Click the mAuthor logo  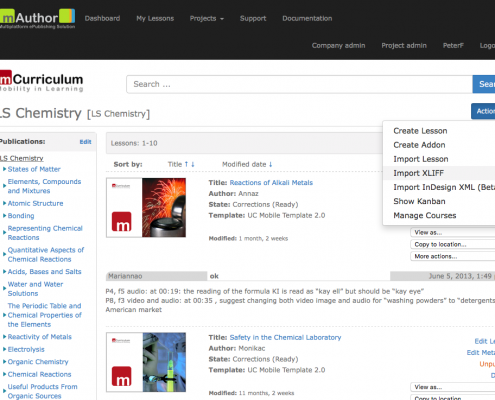(37, 19)
